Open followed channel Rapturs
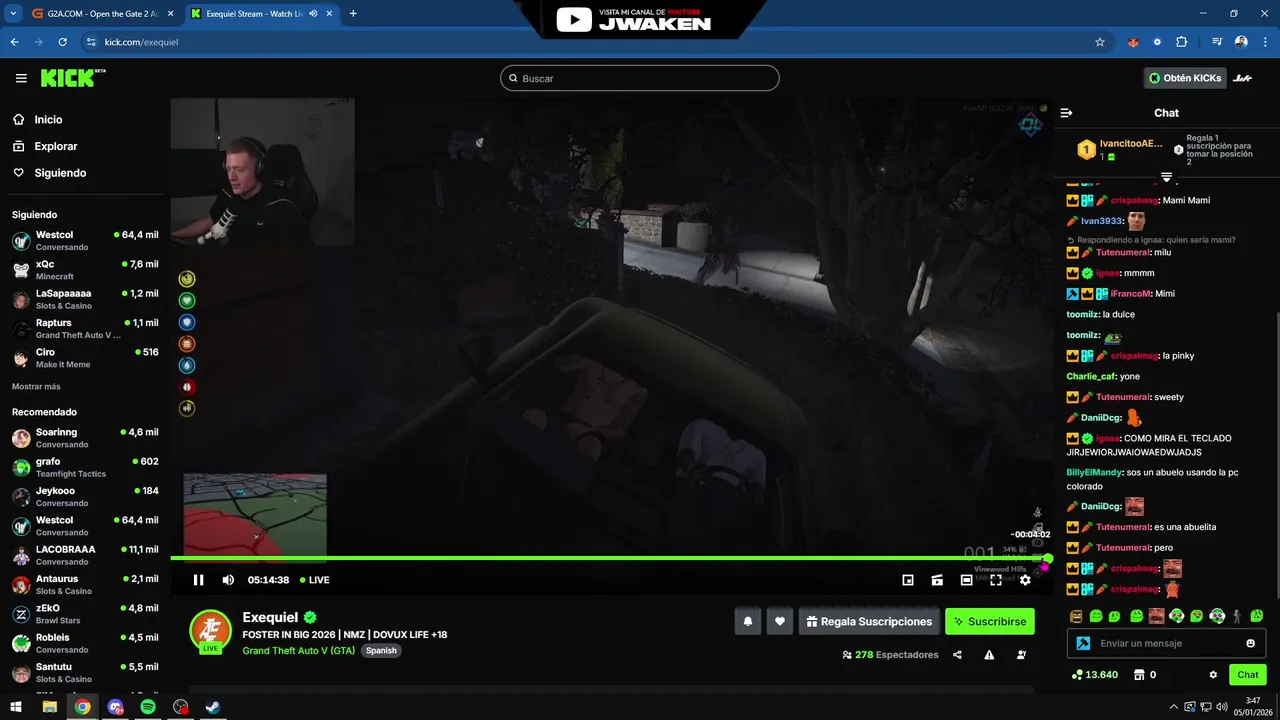 [85, 328]
